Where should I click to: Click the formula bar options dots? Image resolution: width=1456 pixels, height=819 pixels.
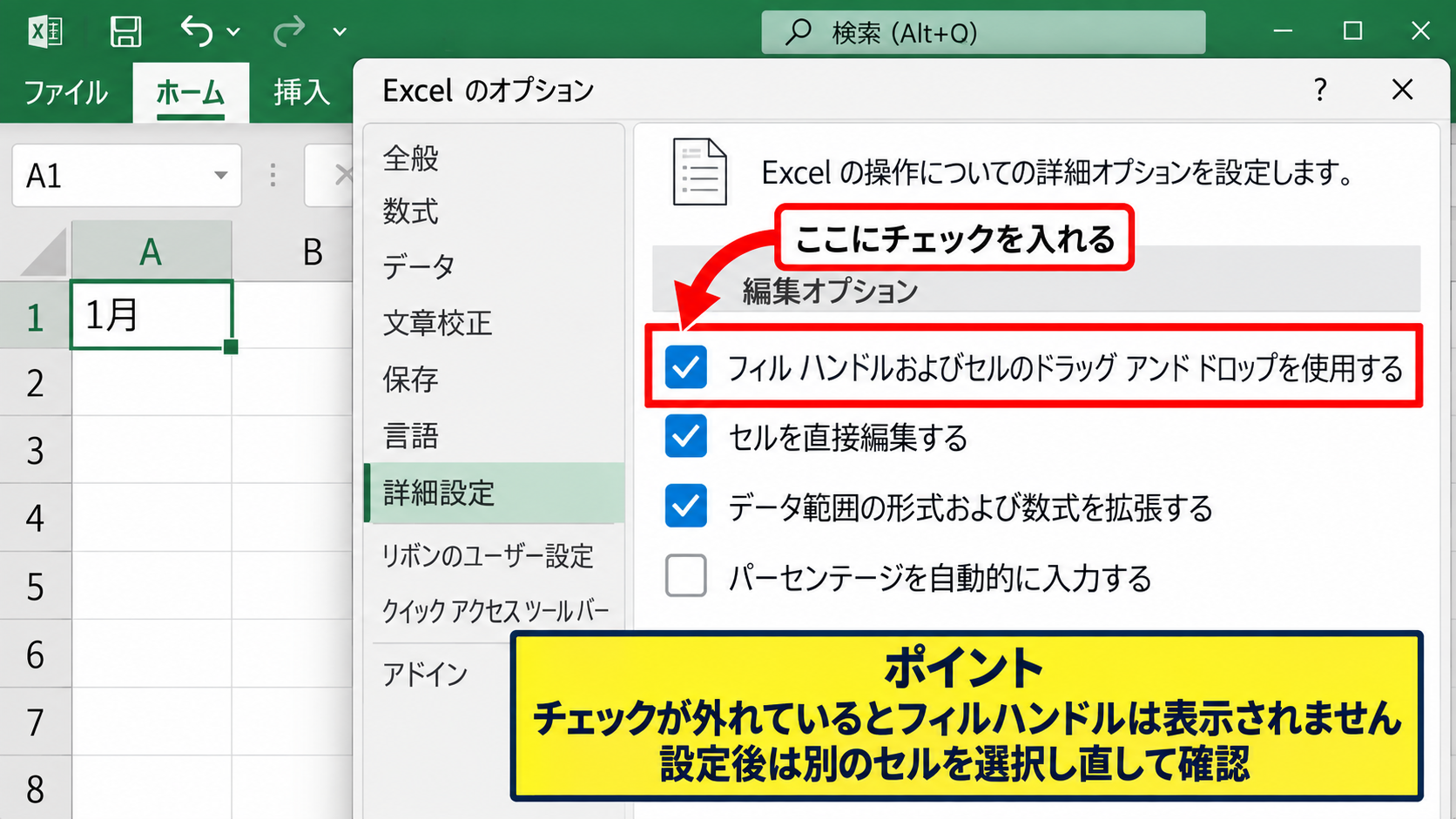point(273,176)
